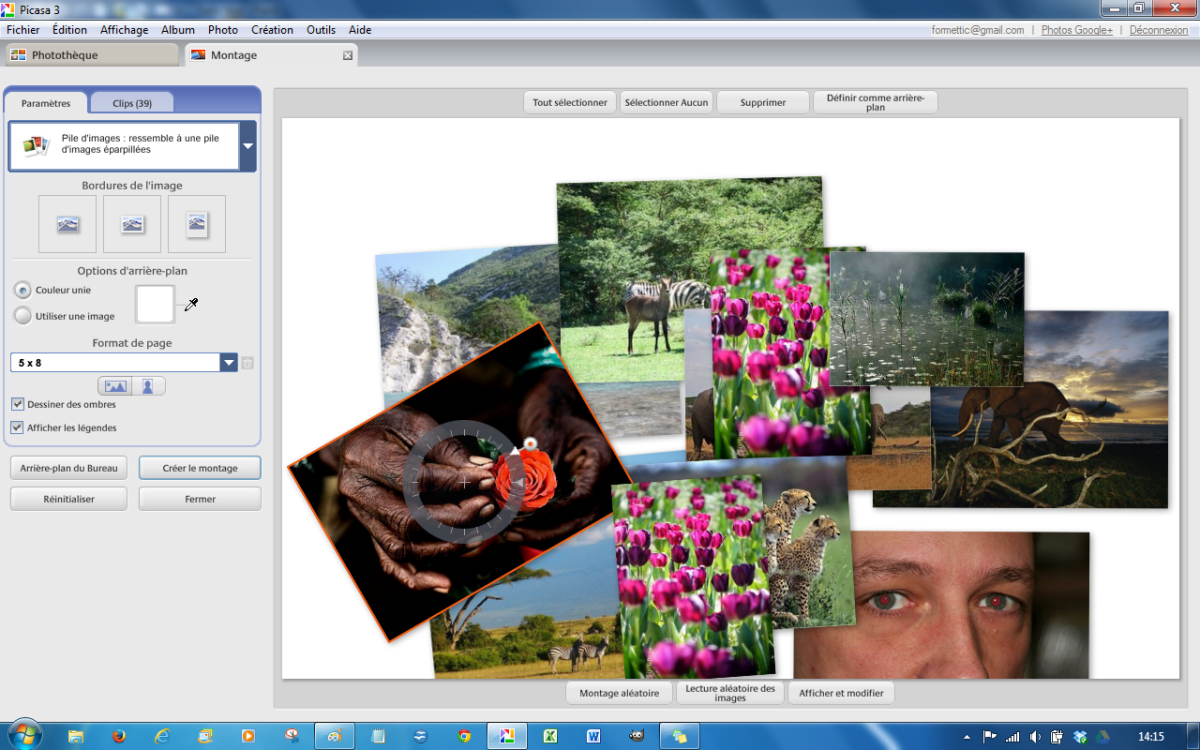Switch to the Clips (39) tab

coord(132,103)
